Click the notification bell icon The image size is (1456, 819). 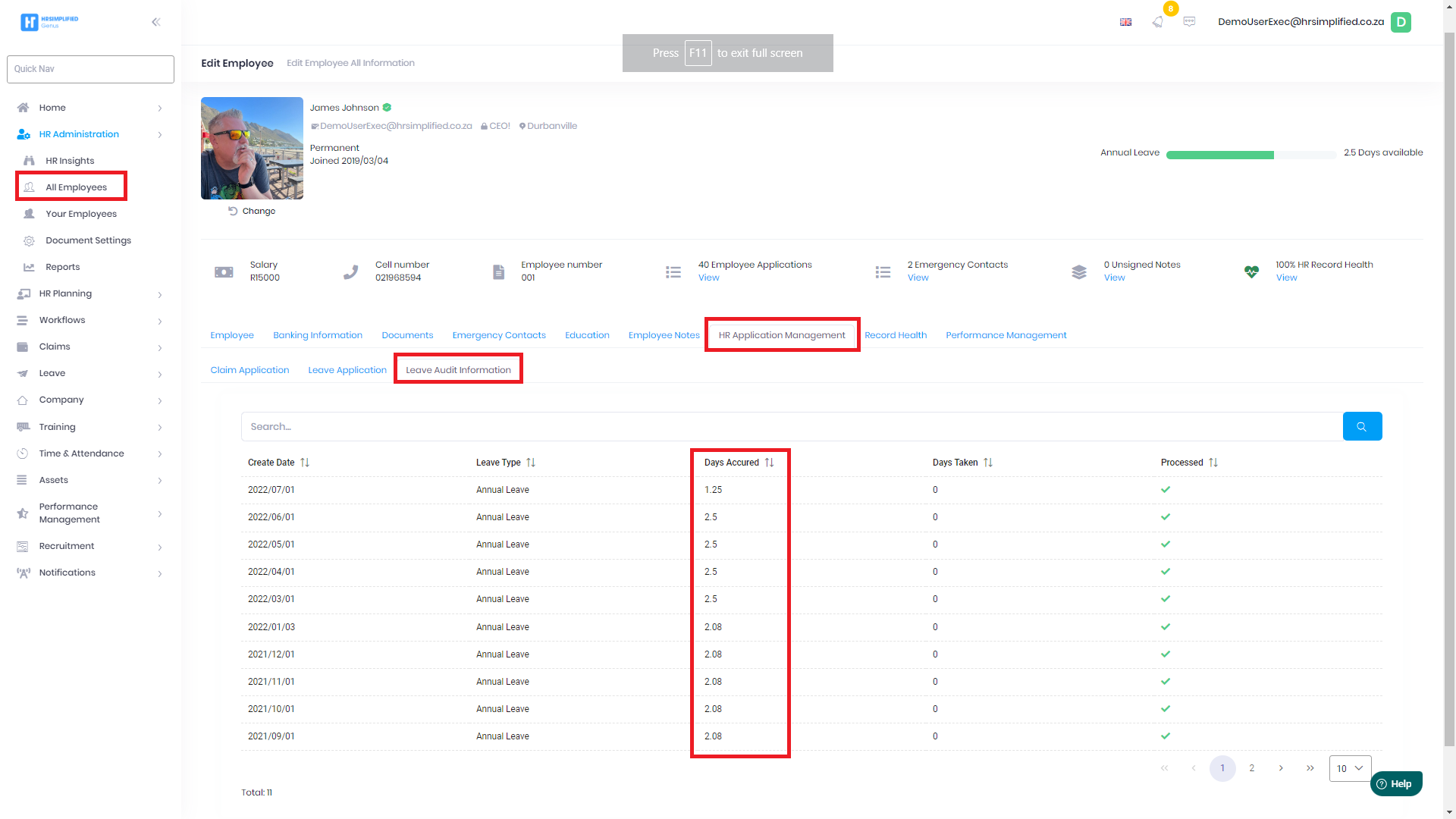click(x=1157, y=22)
